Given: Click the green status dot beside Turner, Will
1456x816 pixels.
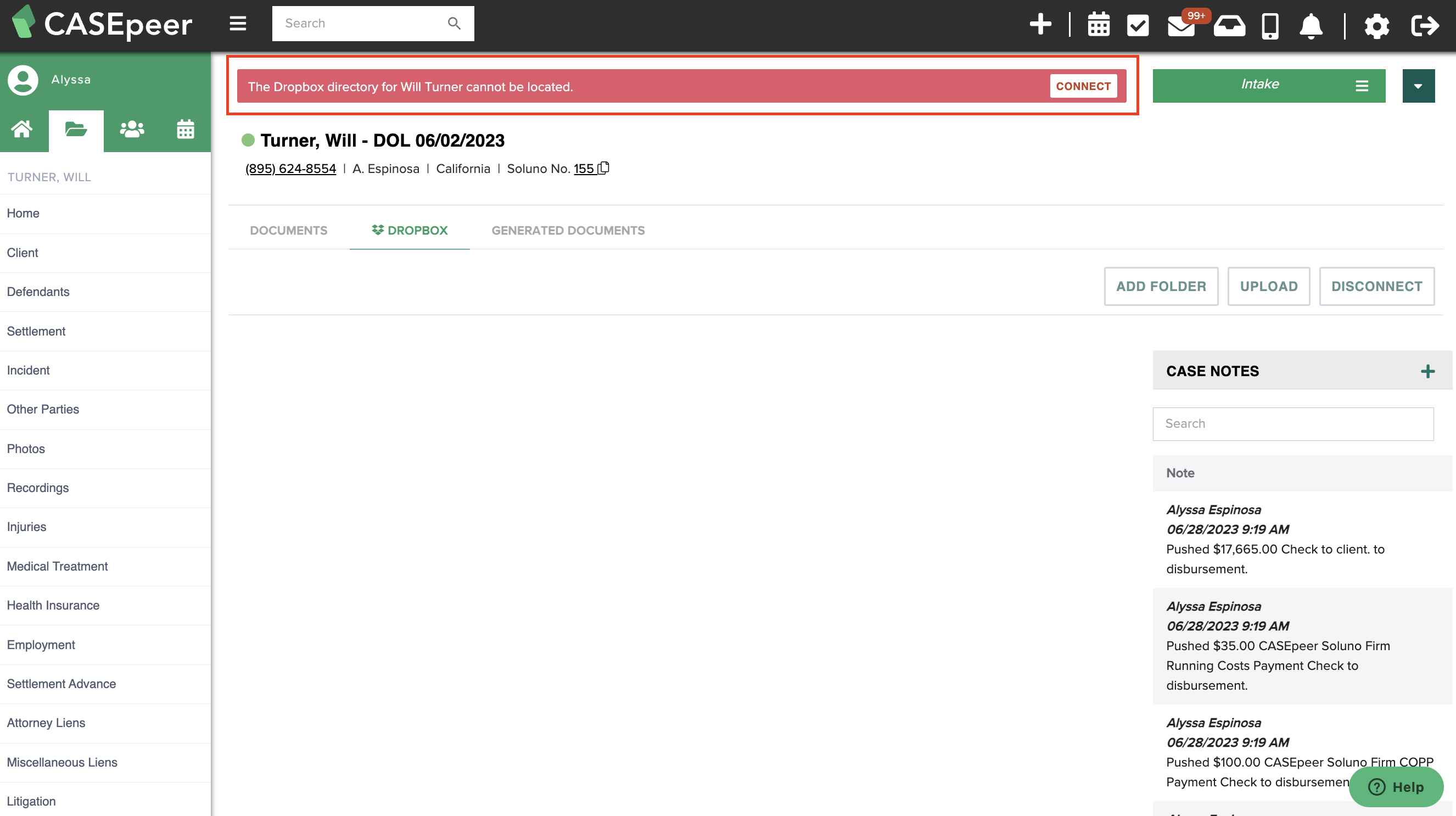Looking at the screenshot, I should (248, 140).
